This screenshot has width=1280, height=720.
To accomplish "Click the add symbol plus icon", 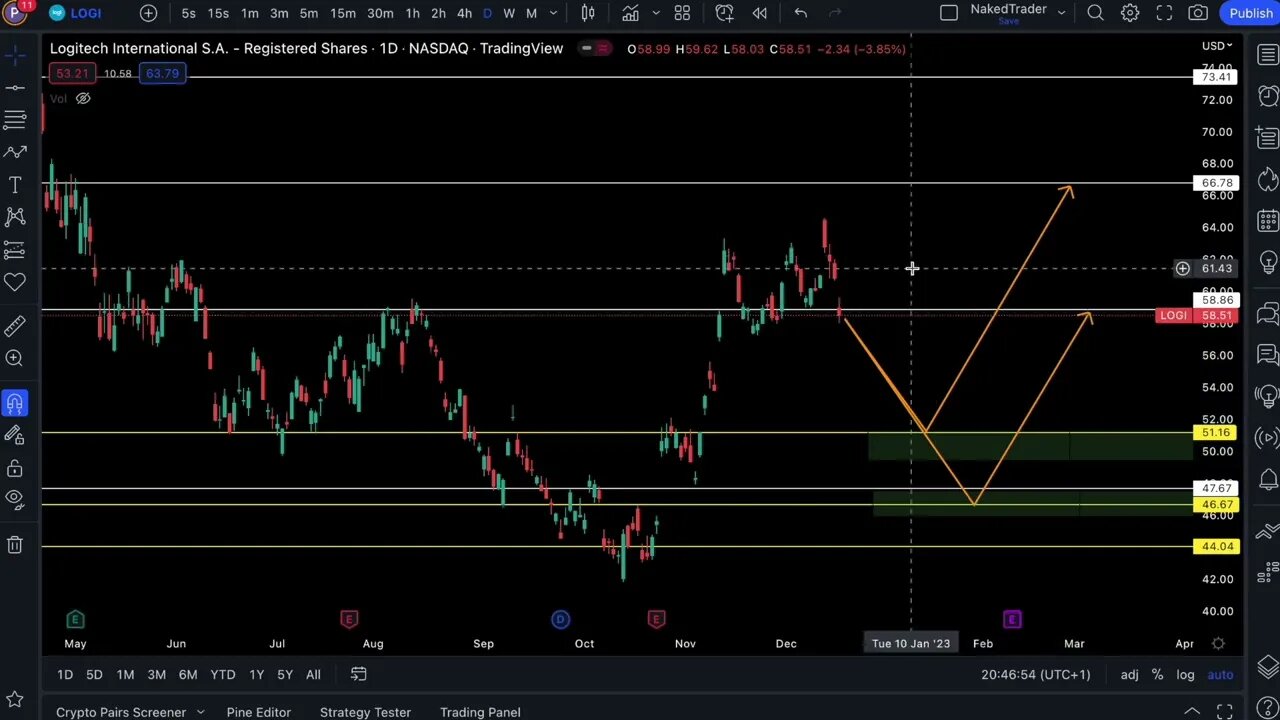I will 148,13.
